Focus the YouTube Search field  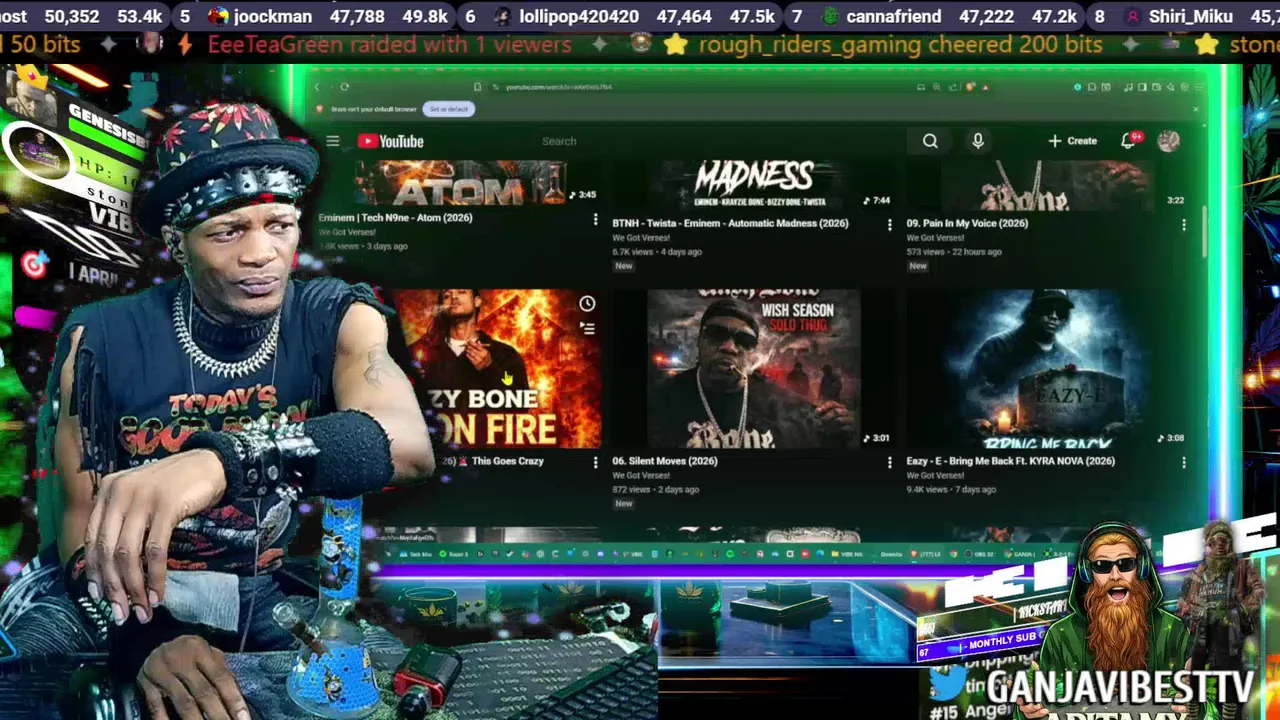click(x=720, y=141)
